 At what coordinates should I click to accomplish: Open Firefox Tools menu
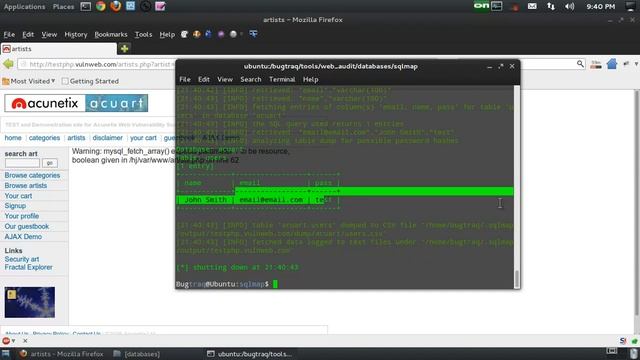click(x=143, y=35)
